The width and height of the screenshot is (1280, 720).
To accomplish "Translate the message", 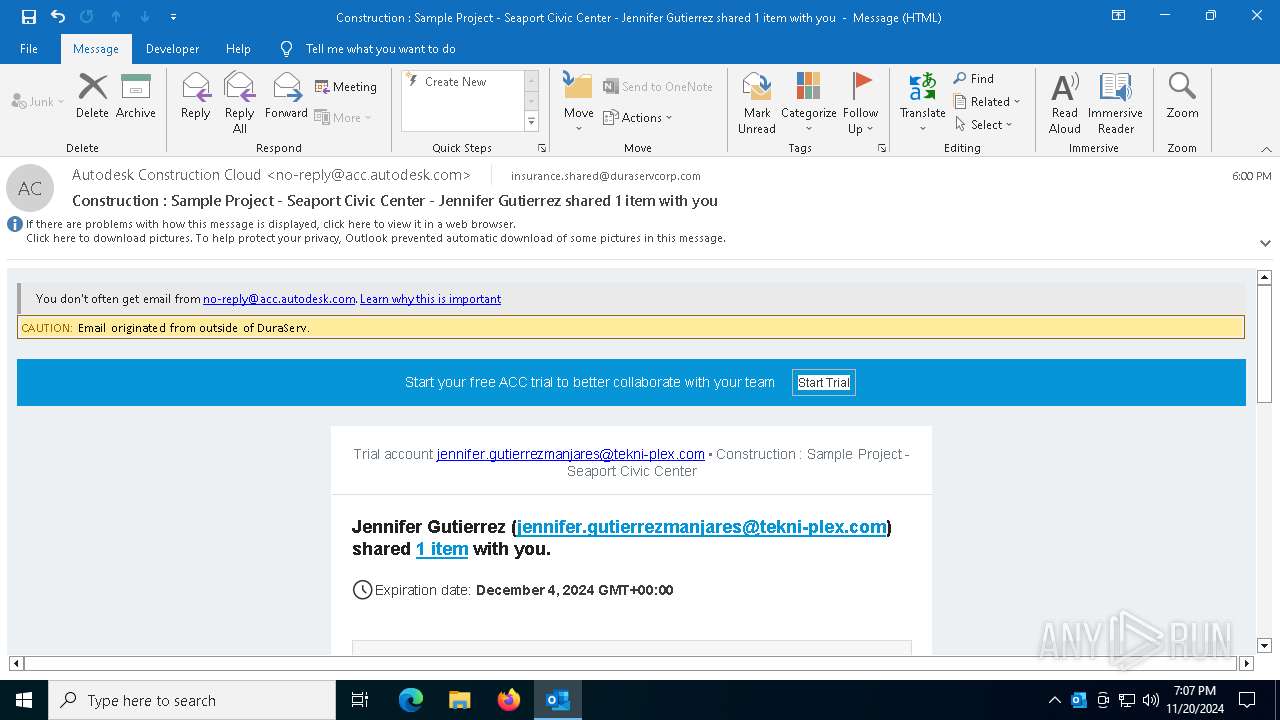I will [922, 102].
